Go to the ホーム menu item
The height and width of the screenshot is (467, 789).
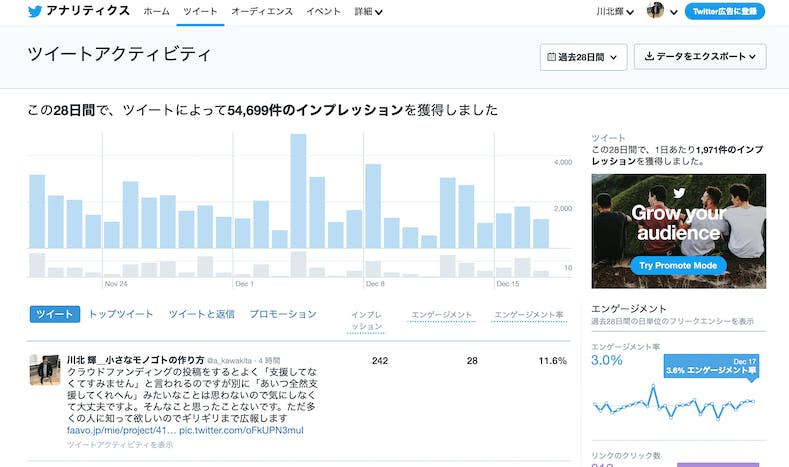[156, 11]
